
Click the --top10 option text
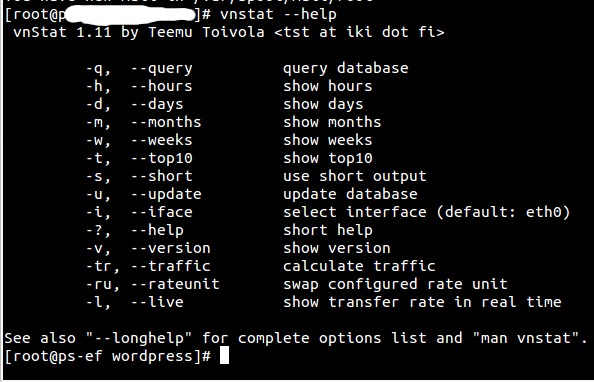162,158
